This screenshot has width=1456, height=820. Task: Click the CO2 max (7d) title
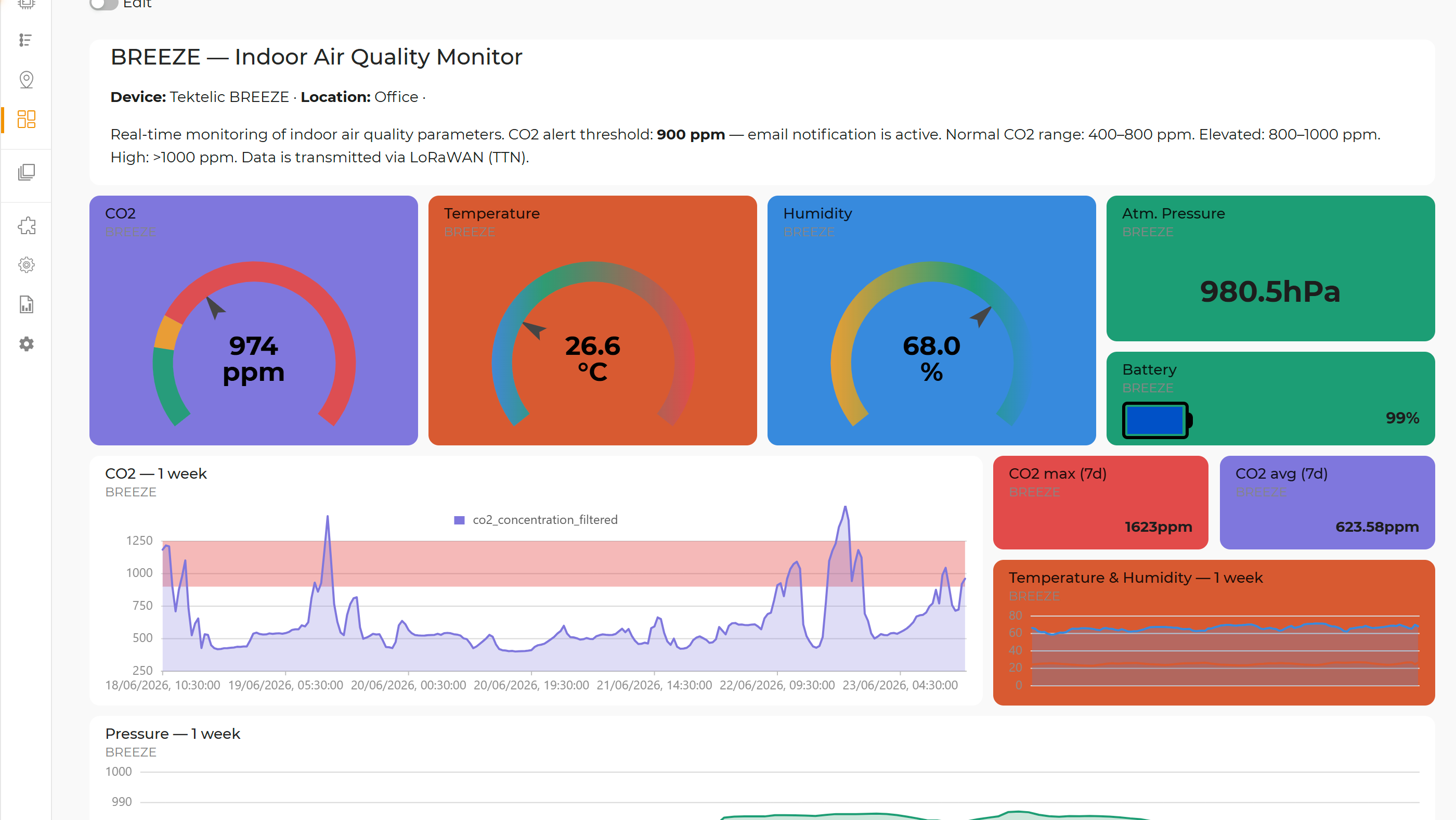pos(1058,473)
